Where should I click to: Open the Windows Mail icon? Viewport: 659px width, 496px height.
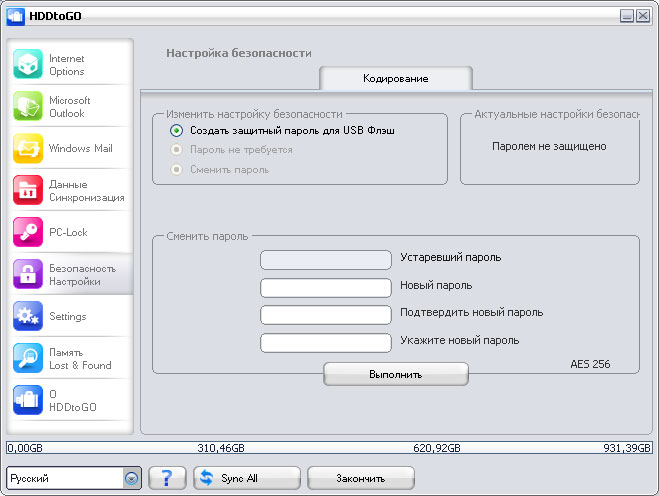point(28,149)
